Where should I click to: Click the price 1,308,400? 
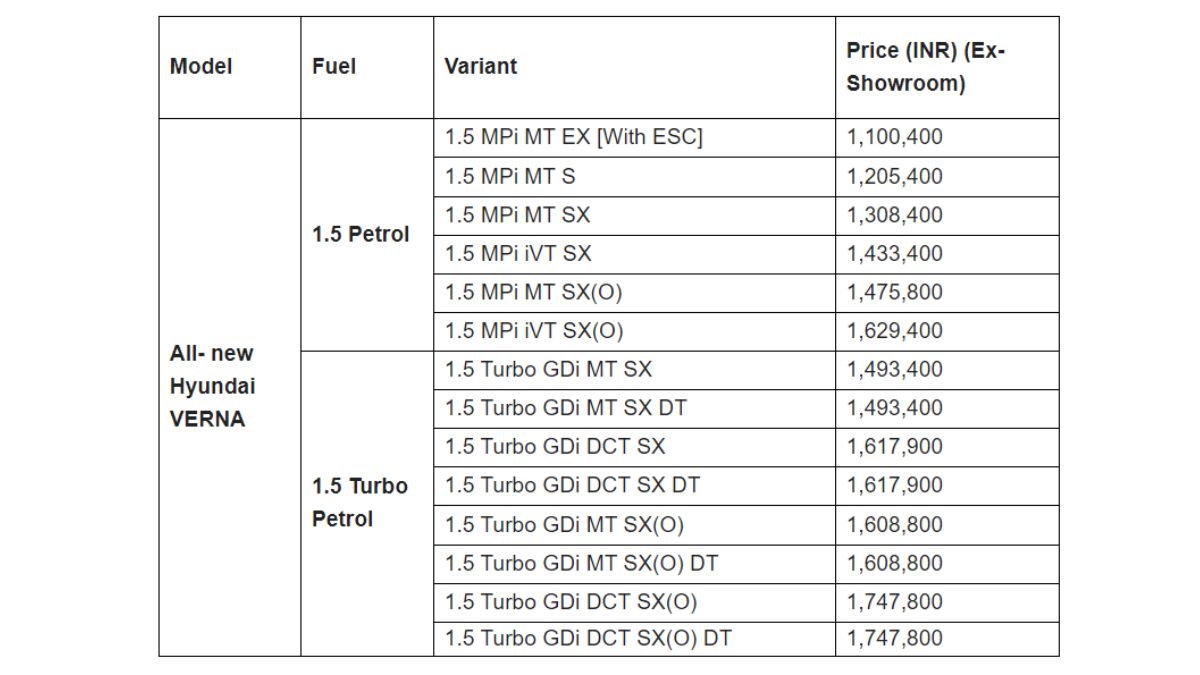[894, 215]
